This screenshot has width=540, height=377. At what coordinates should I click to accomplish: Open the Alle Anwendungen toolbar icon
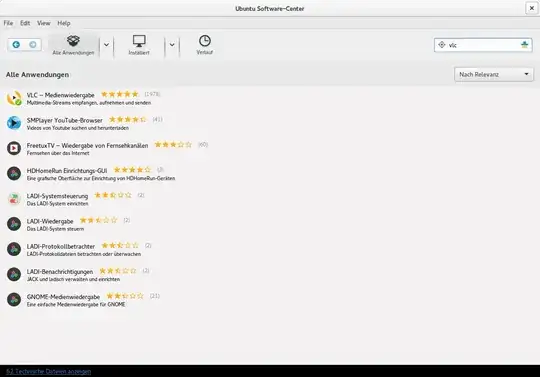tap(73, 45)
